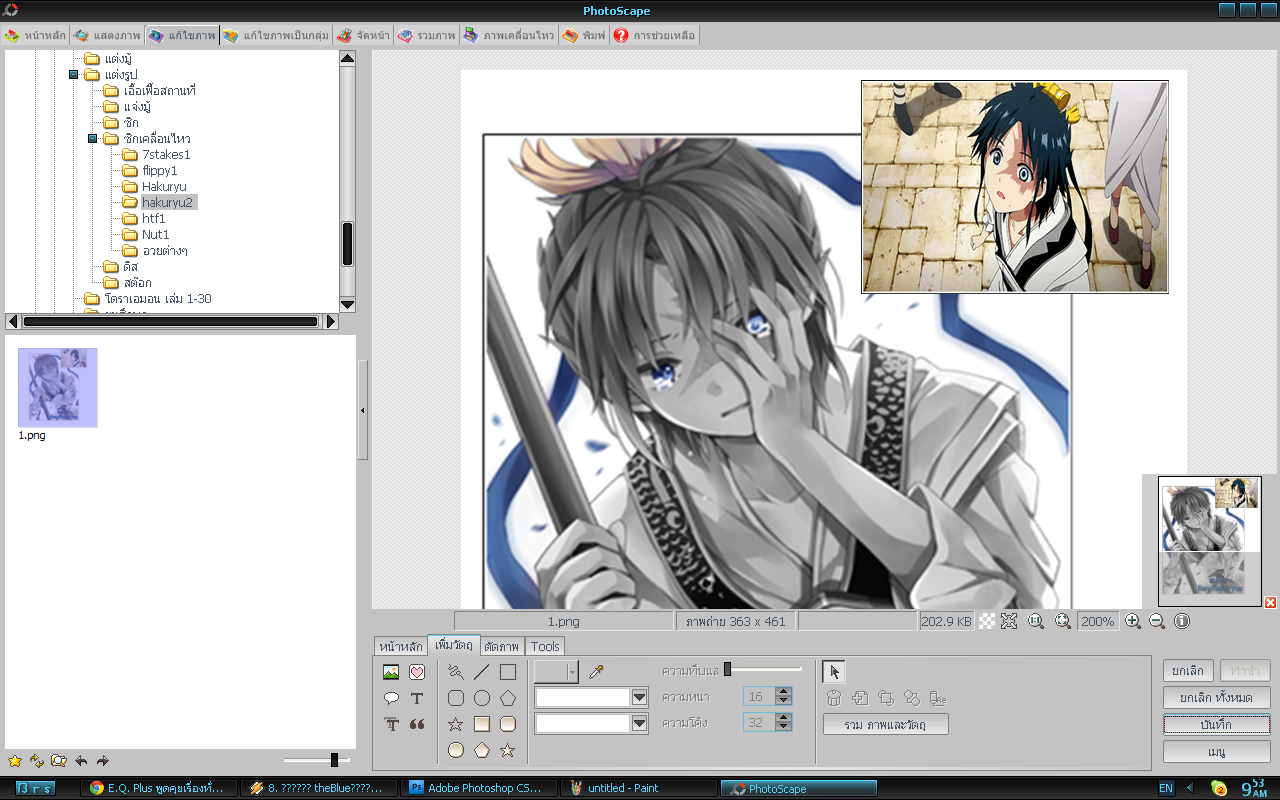Select the filled rounded square shape
Image resolution: width=1280 pixels, height=800 pixels.
(508, 724)
